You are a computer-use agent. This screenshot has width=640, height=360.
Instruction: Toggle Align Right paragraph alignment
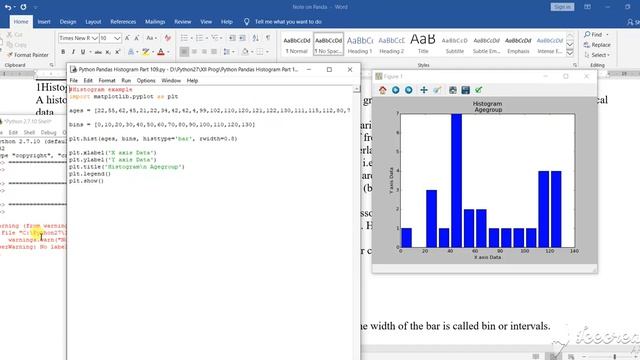click(204, 52)
